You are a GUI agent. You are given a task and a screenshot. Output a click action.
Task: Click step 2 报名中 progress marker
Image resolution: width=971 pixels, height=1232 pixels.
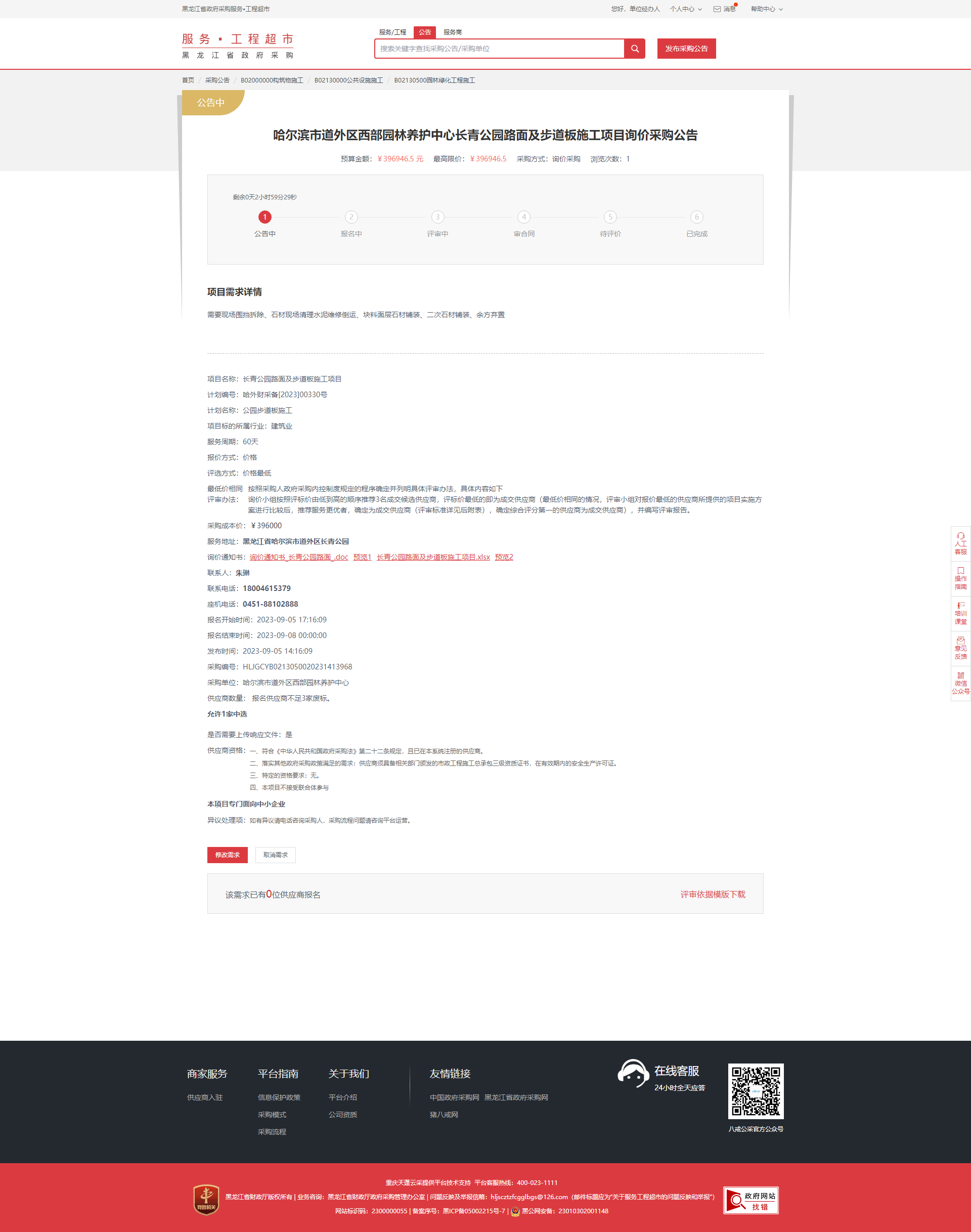point(351,217)
